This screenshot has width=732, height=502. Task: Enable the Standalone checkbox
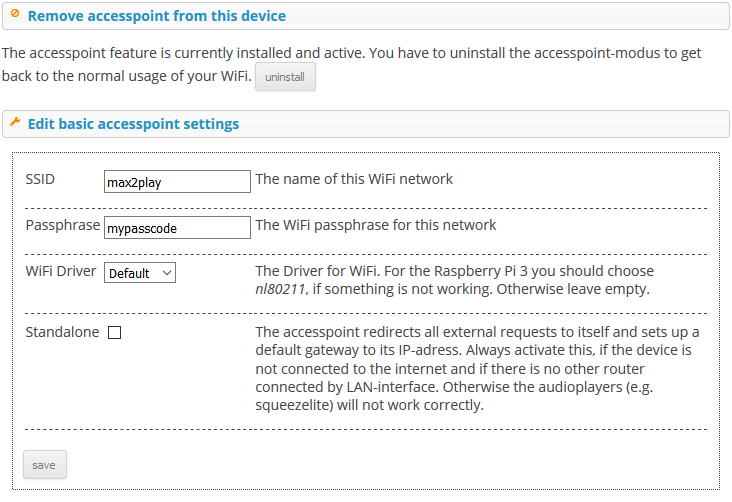pyautogui.click(x=114, y=332)
